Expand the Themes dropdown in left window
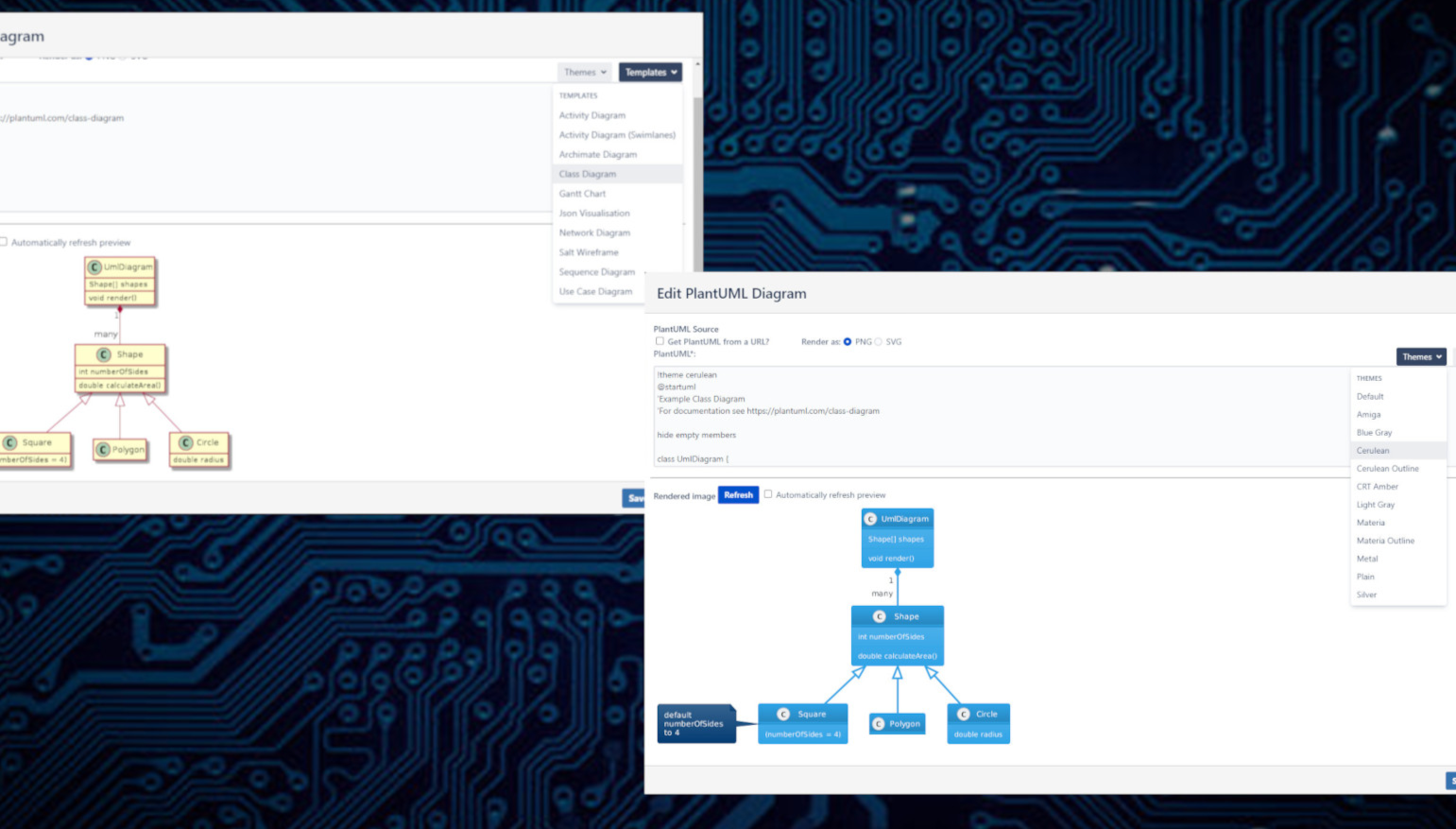Screen dimensions: 1456x829 point(585,72)
